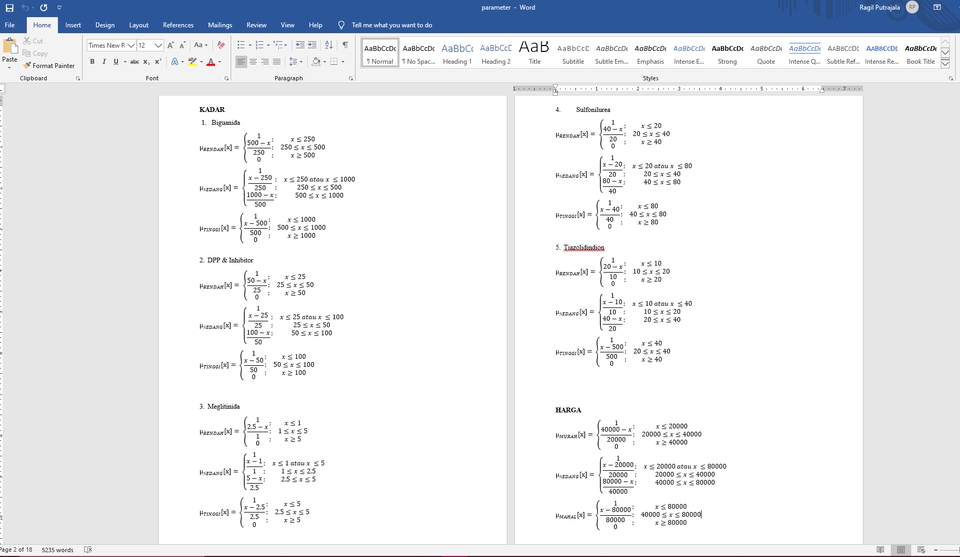This screenshot has height=557, width=960.
Task: Customize Quick Access Toolbar arrow
Action: [x=59, y=7]
